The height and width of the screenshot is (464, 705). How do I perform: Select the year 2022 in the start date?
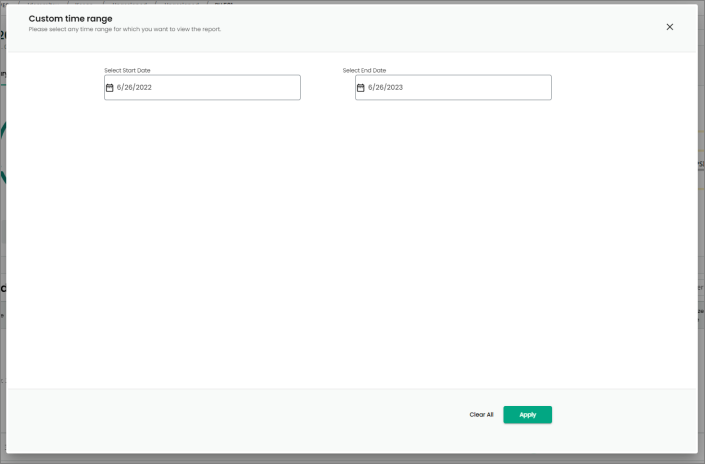click(143, 88)
